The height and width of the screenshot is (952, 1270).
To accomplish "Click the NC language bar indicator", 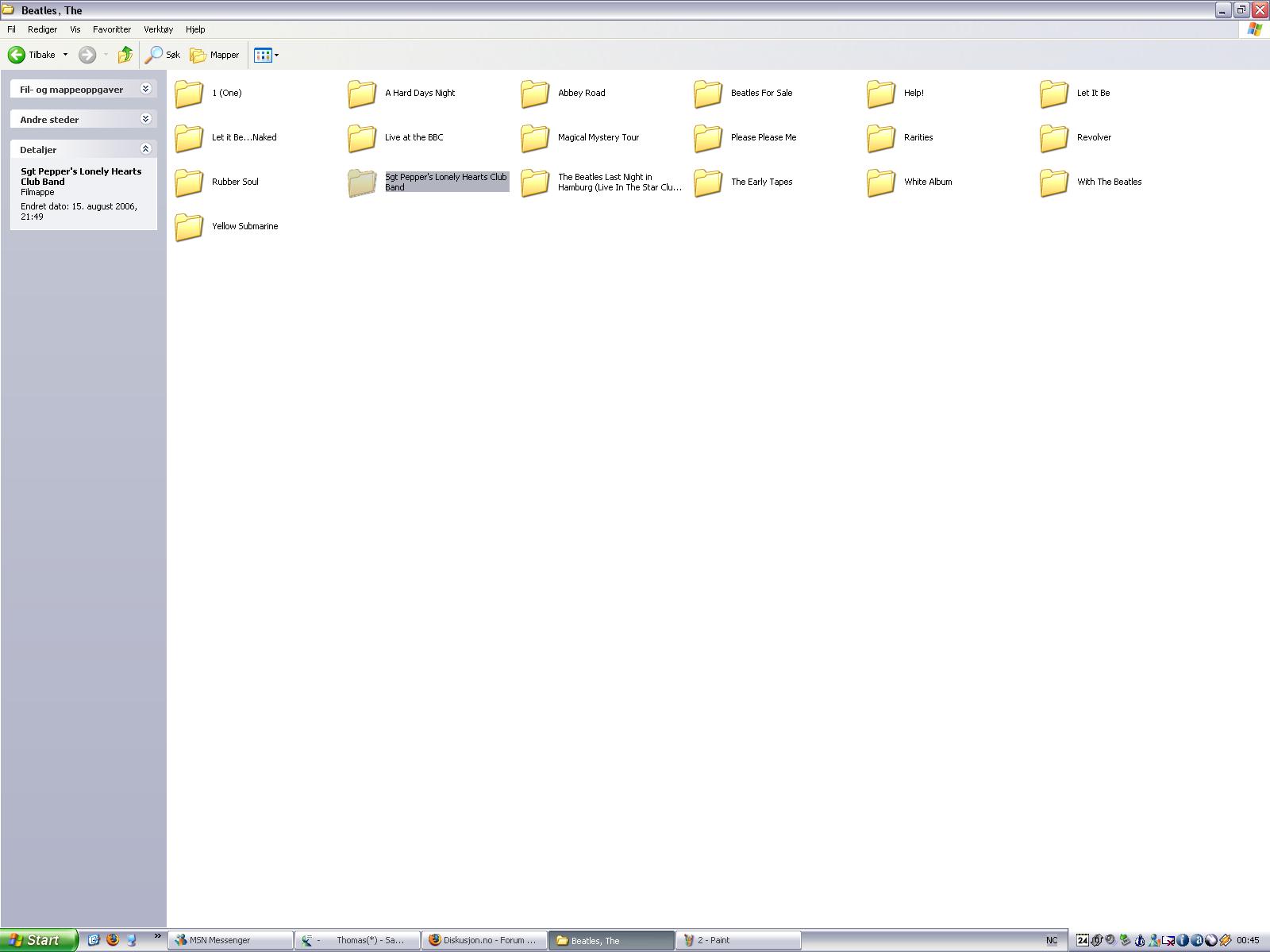I will pos(1052,940).
